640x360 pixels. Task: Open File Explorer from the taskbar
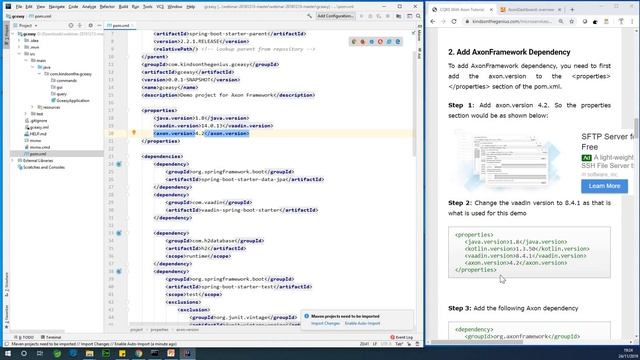[89, 353]
